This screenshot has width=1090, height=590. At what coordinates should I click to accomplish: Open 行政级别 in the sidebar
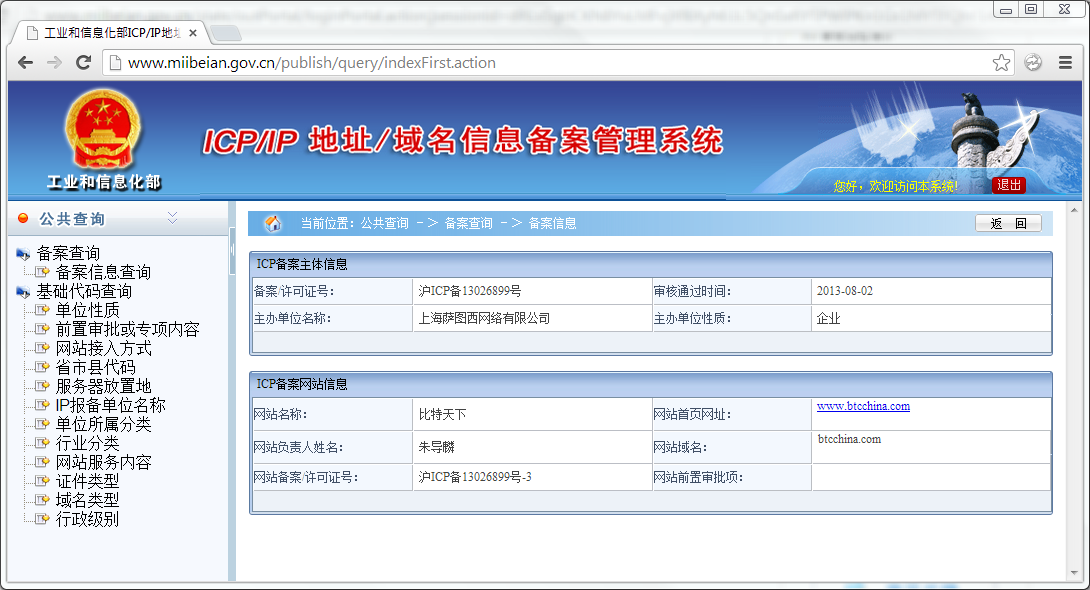point(88,518)
